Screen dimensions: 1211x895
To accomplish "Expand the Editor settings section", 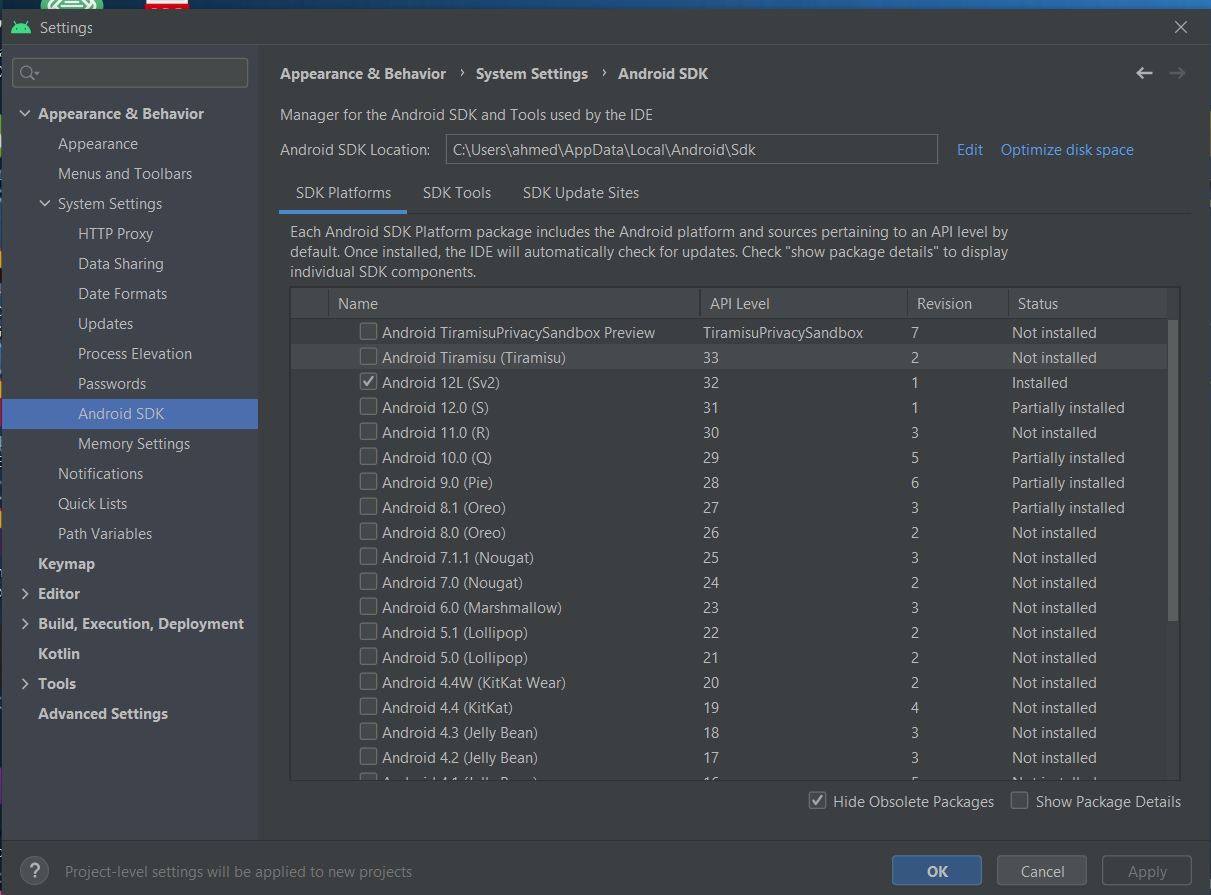I will coord(24,594).
